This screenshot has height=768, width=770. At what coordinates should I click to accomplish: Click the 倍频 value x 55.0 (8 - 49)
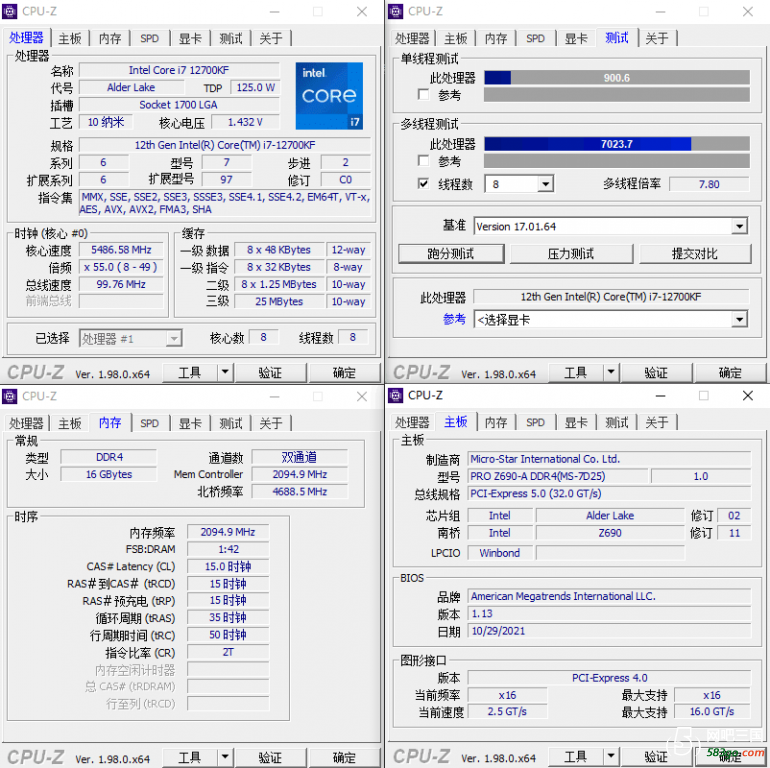121,267
